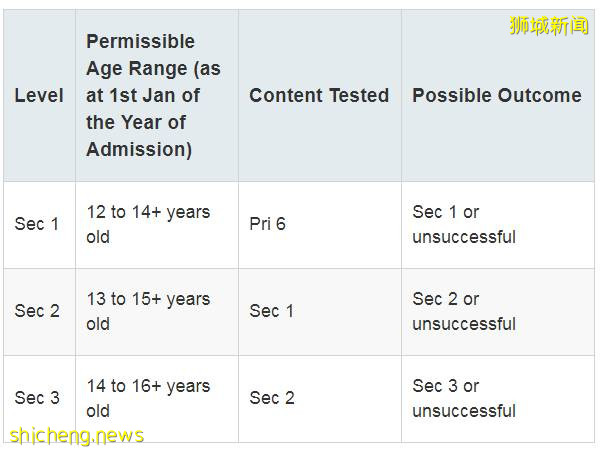Select the Permissible Age Range column header

tap(153, 95)
